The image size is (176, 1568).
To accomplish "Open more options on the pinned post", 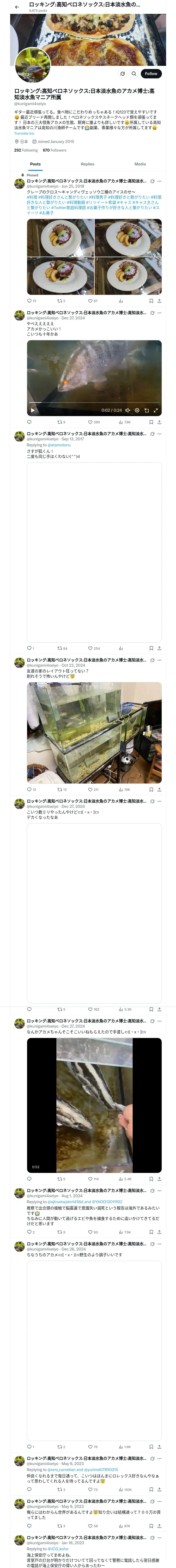I will 160,181.
